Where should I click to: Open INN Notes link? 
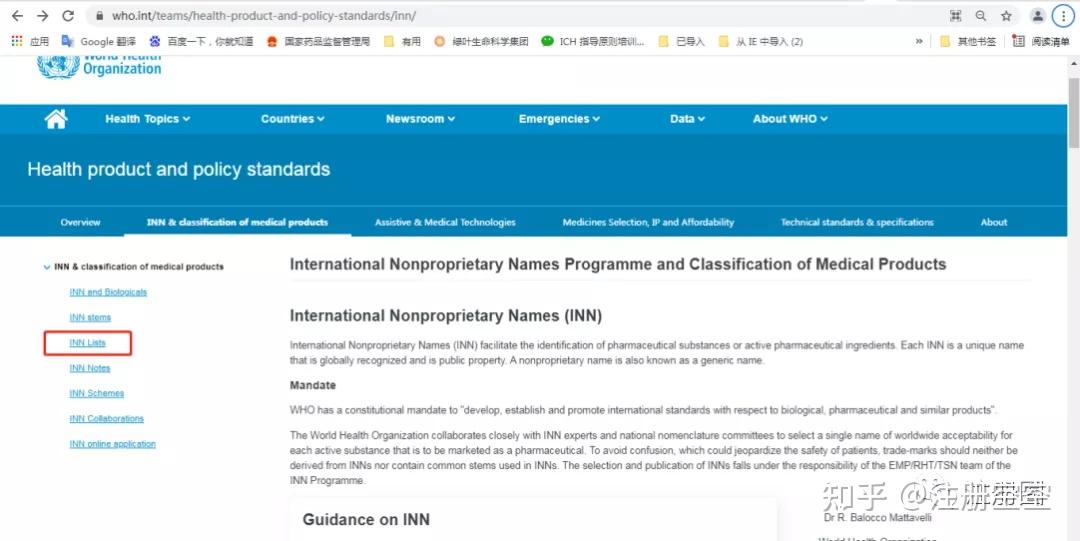[90, 368]
